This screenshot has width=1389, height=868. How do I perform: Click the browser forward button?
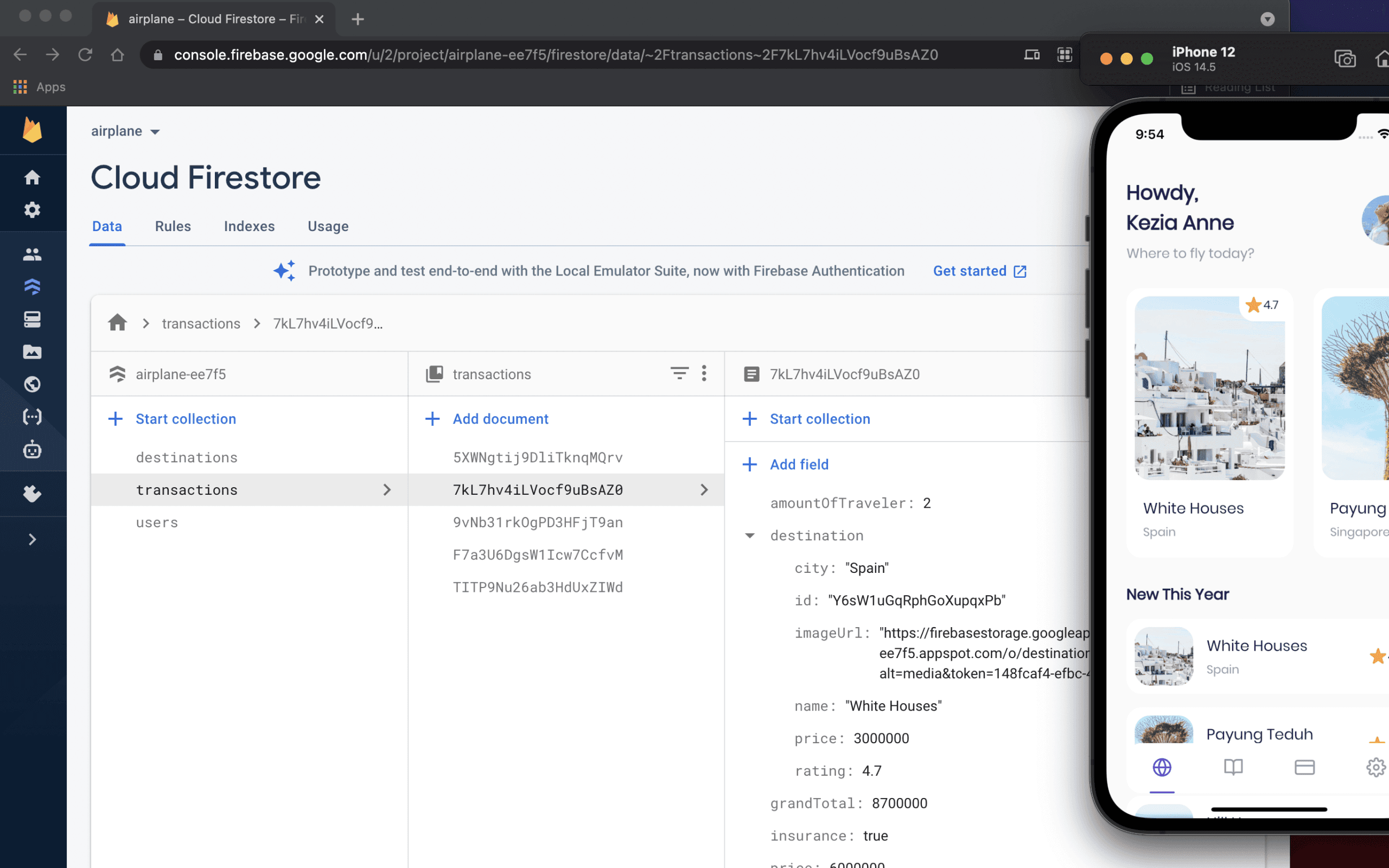(x=52, y=55)
